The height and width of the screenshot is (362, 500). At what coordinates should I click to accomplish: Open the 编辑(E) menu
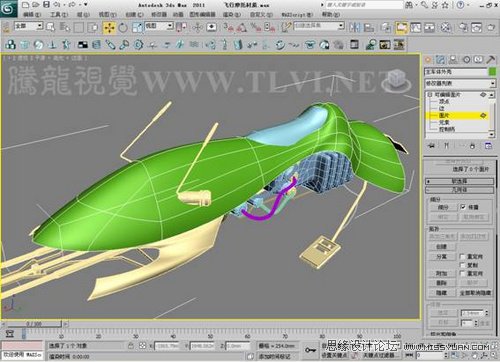click(32, 15)
